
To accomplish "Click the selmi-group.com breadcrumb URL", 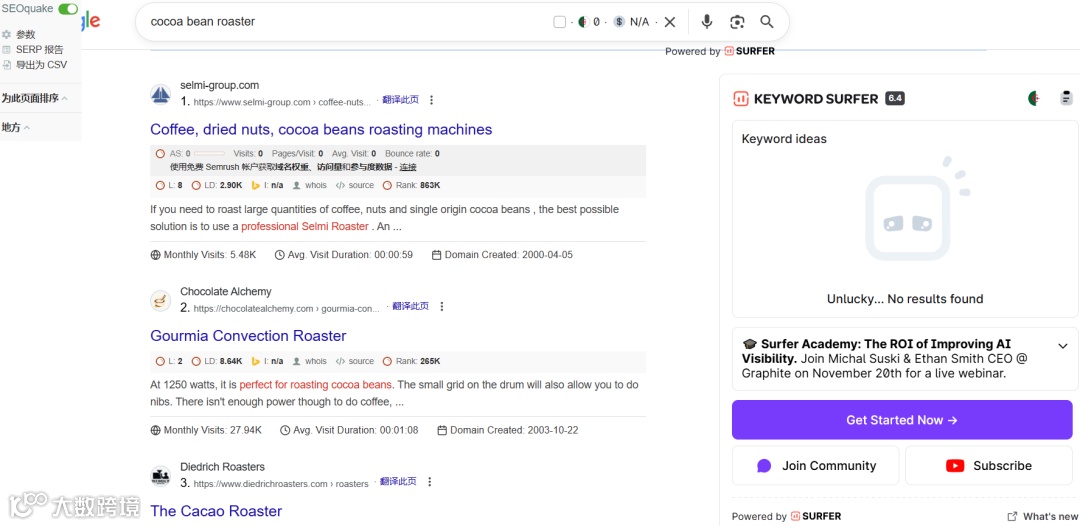I will [x=282, y=102].
